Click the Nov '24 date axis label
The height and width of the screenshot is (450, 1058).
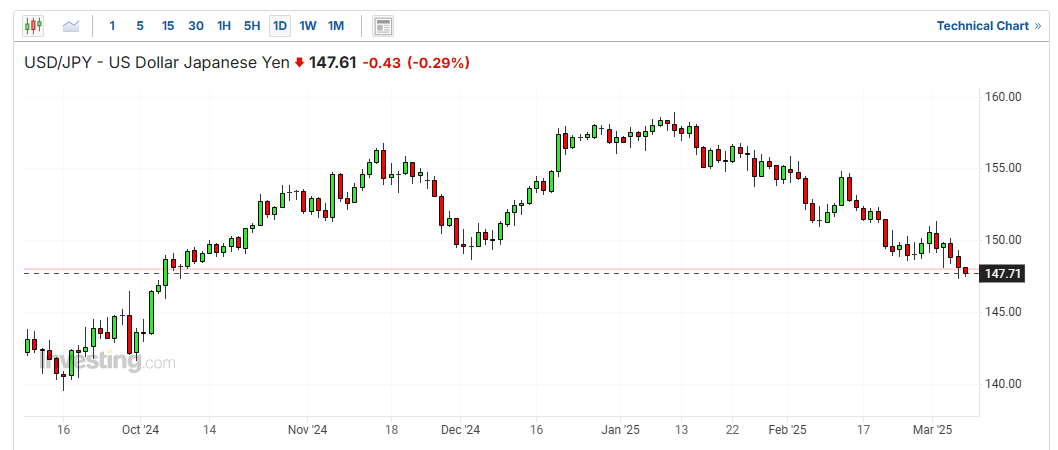(307, 429)
